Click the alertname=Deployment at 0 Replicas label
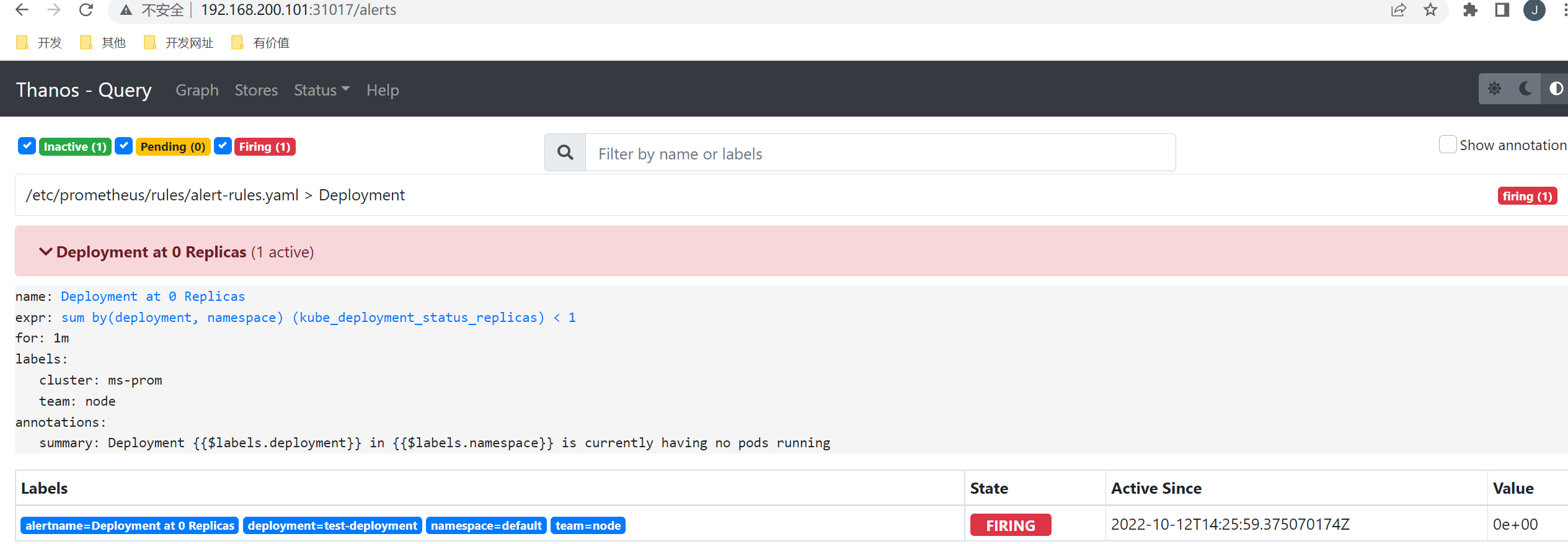 pyautogui.click(x=130, y=525)
